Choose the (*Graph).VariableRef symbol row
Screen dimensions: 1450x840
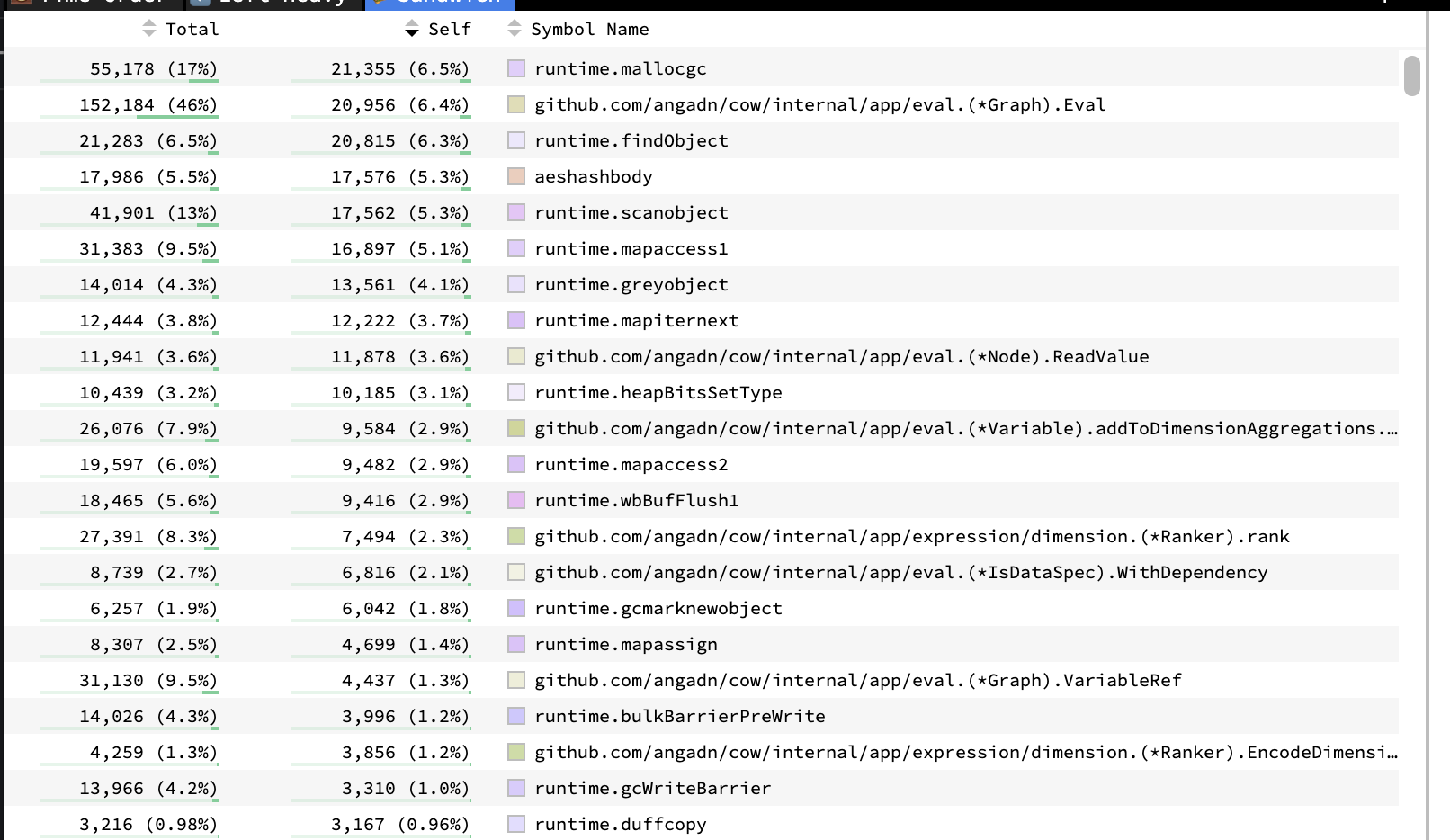click(x=857, y=680)
